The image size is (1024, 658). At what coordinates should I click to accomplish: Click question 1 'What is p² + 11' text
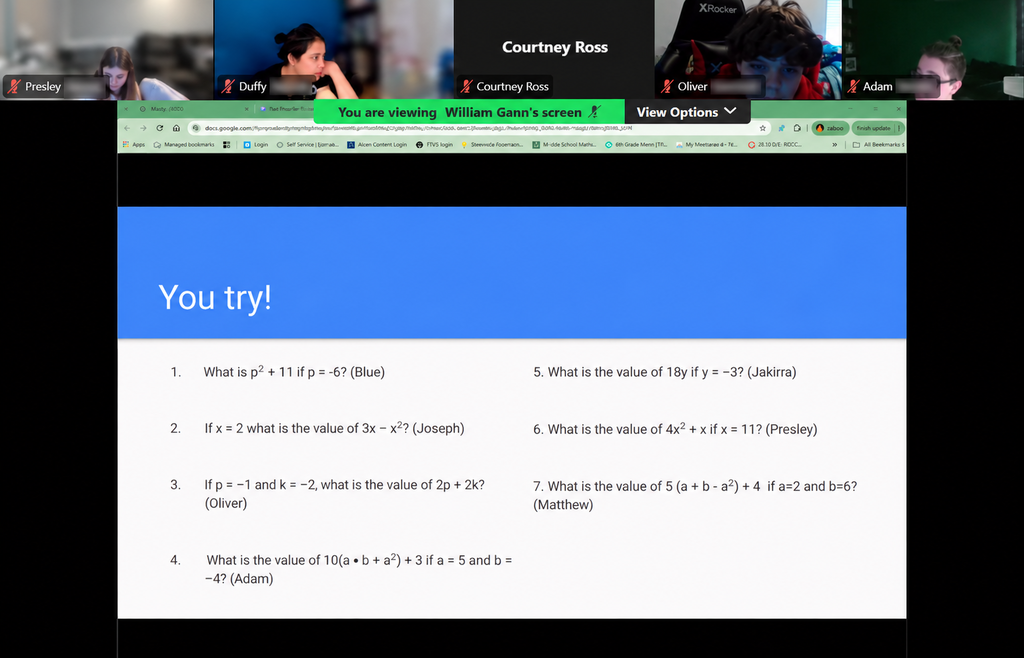[x=294, y=371]
